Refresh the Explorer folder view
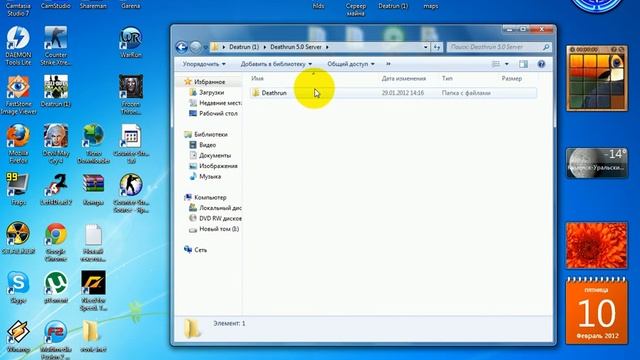 437,47
